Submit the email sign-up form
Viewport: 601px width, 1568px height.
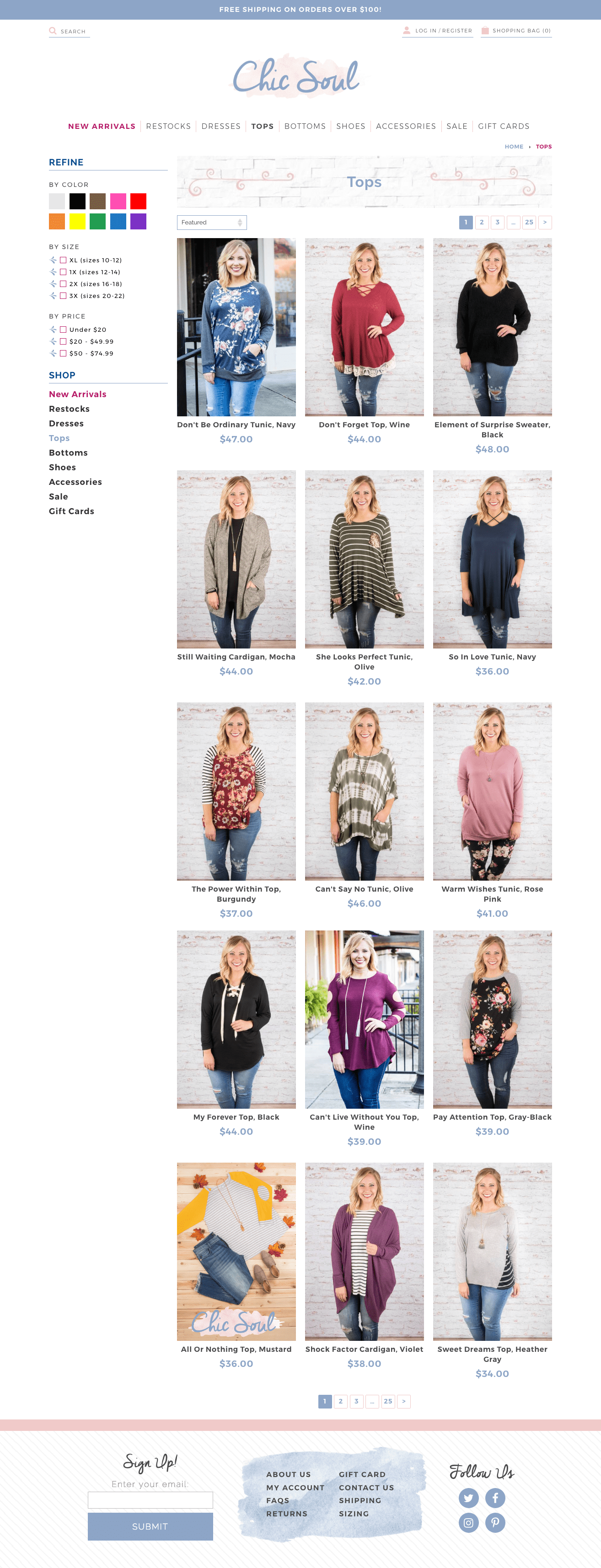point(150,1526)
